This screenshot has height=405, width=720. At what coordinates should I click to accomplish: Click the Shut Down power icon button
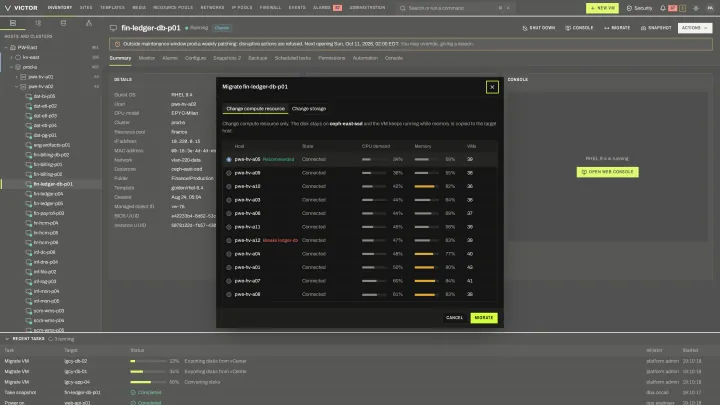tap(539, 28)
